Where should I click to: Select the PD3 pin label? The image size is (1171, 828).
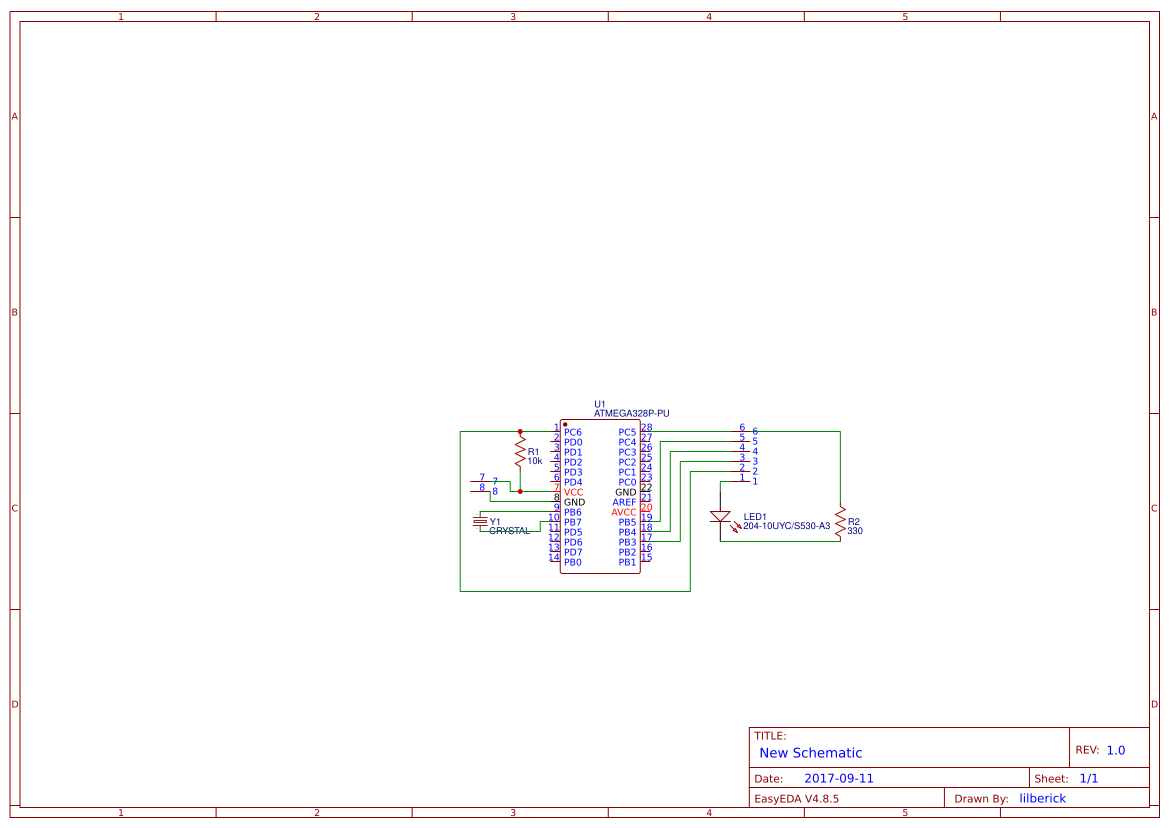573,472
